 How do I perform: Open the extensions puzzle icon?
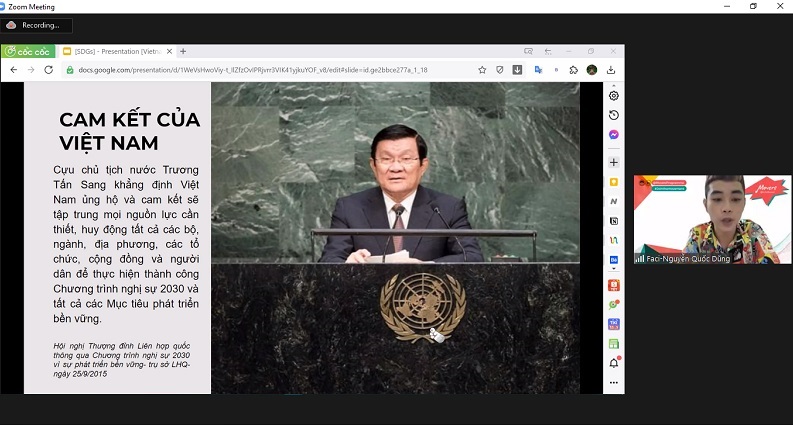click(573, 70)
